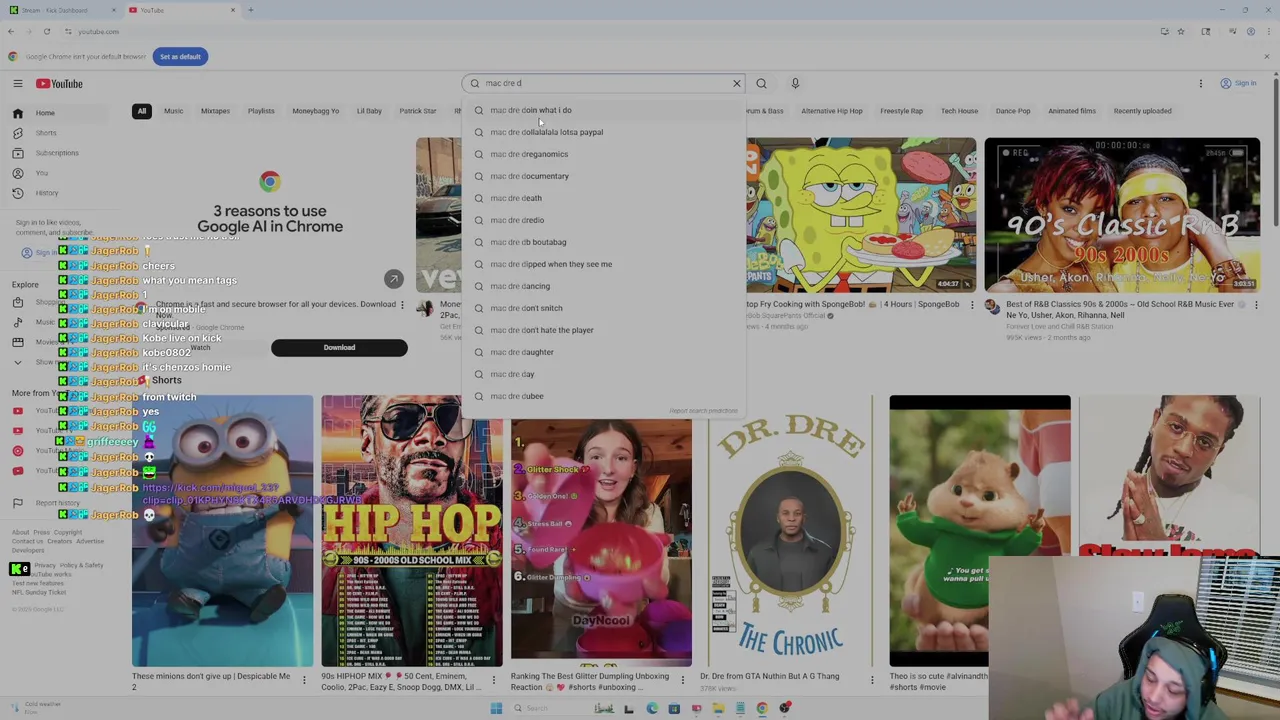Switch to the Kick Dashboard tab
This screenshot has height=720, width=1280.
point(61,10)
